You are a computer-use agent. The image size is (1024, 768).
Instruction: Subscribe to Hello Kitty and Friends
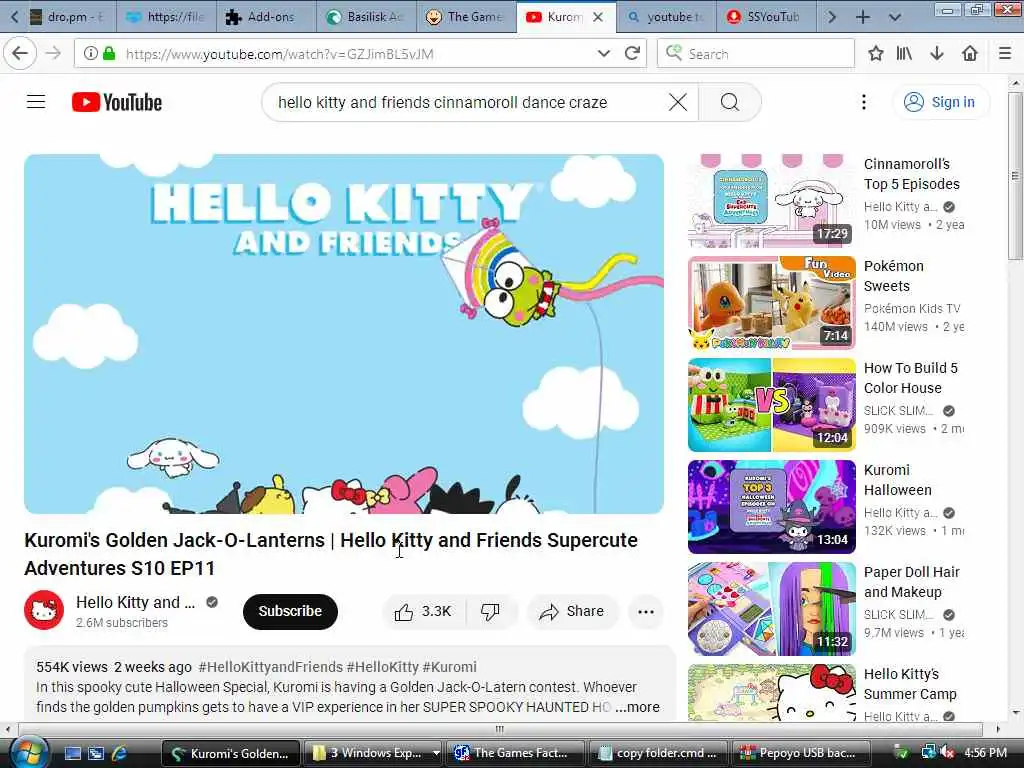pyautogui.click(x=290, y=611)
